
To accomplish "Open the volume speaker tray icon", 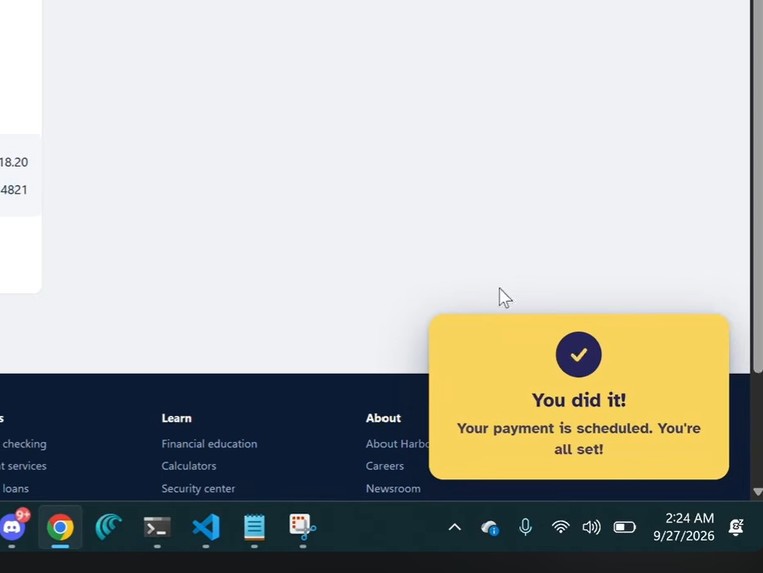I will coord(591,527).
